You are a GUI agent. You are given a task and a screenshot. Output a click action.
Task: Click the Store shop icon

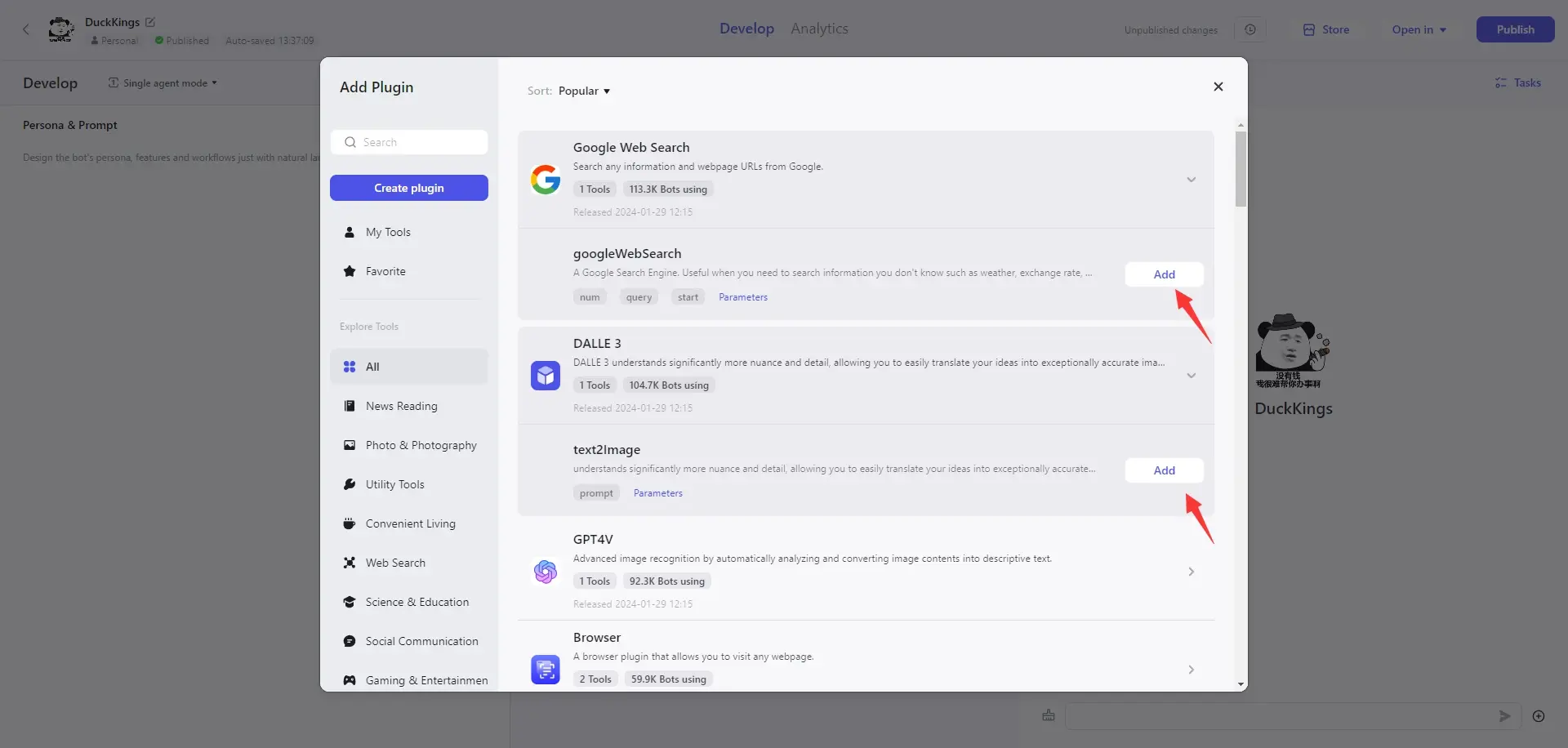coord(1309,29)
